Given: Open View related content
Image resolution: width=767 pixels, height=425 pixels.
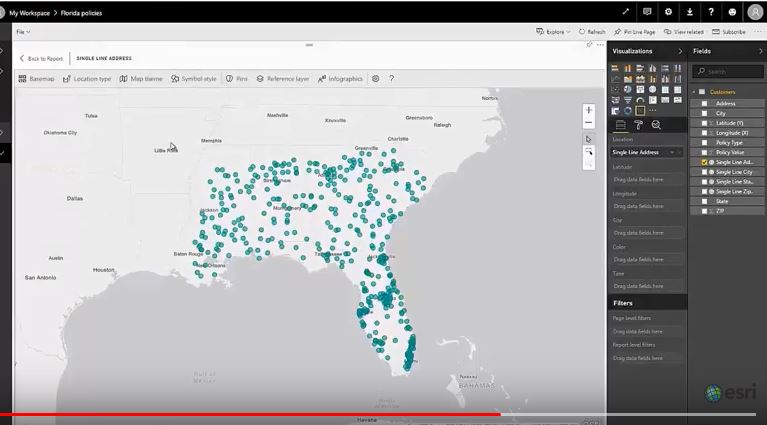Looking at the screenshot, I should 683,32.
